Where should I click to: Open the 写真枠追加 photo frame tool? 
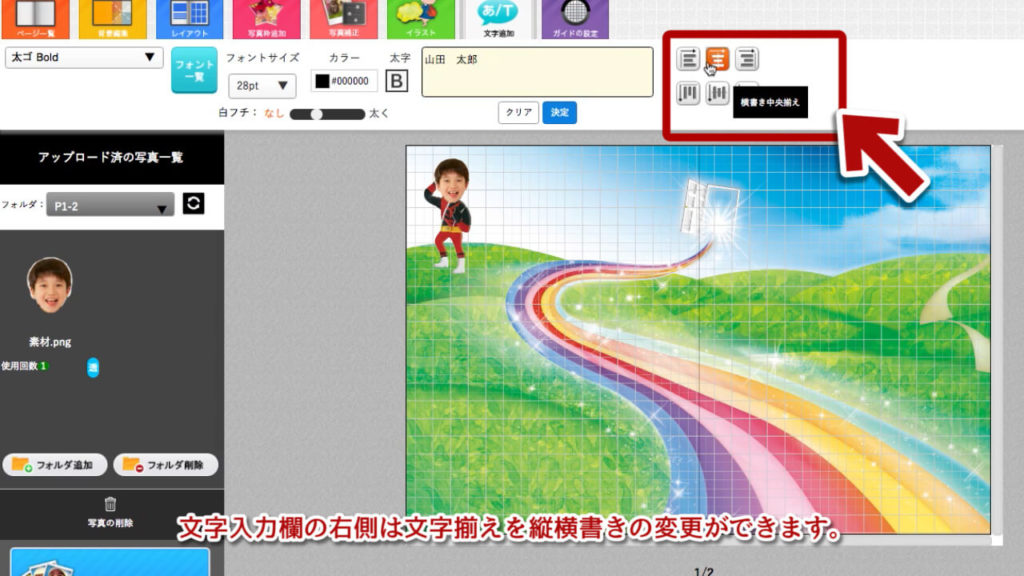pyautogui.click(x=266, y=19)
